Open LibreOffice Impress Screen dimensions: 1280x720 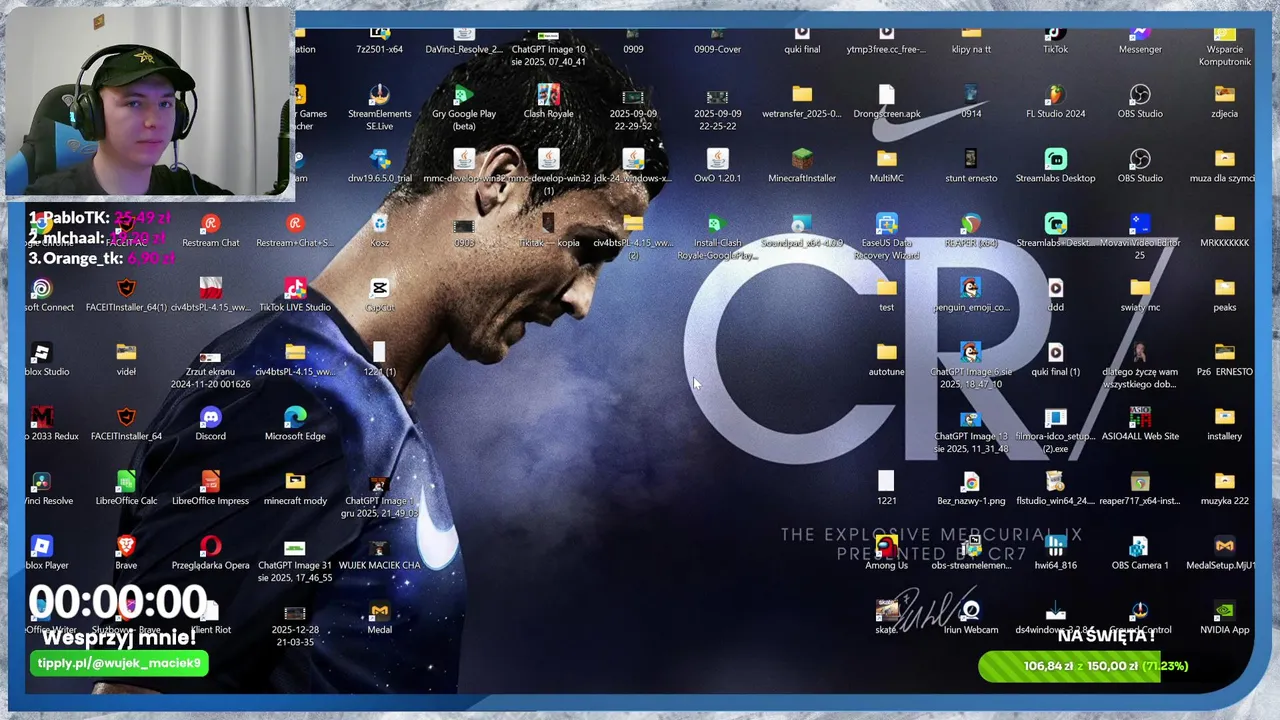pos(210,488)
